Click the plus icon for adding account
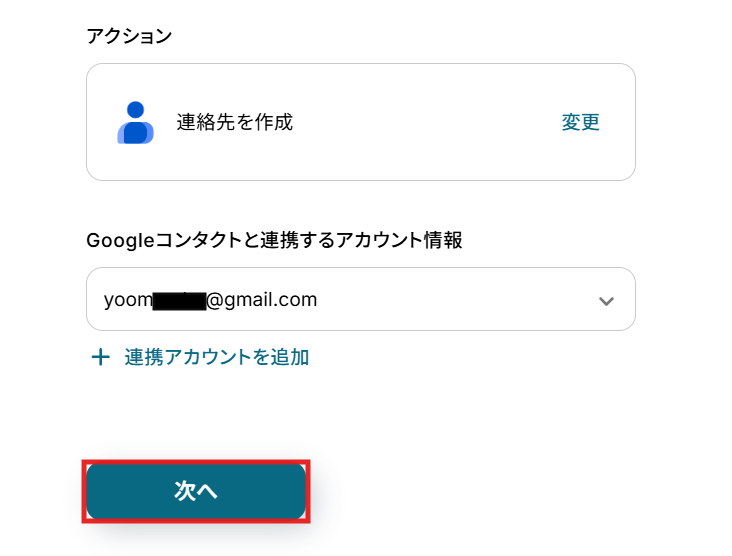Viewport: 732px width, 556px height. pos(100,357)
